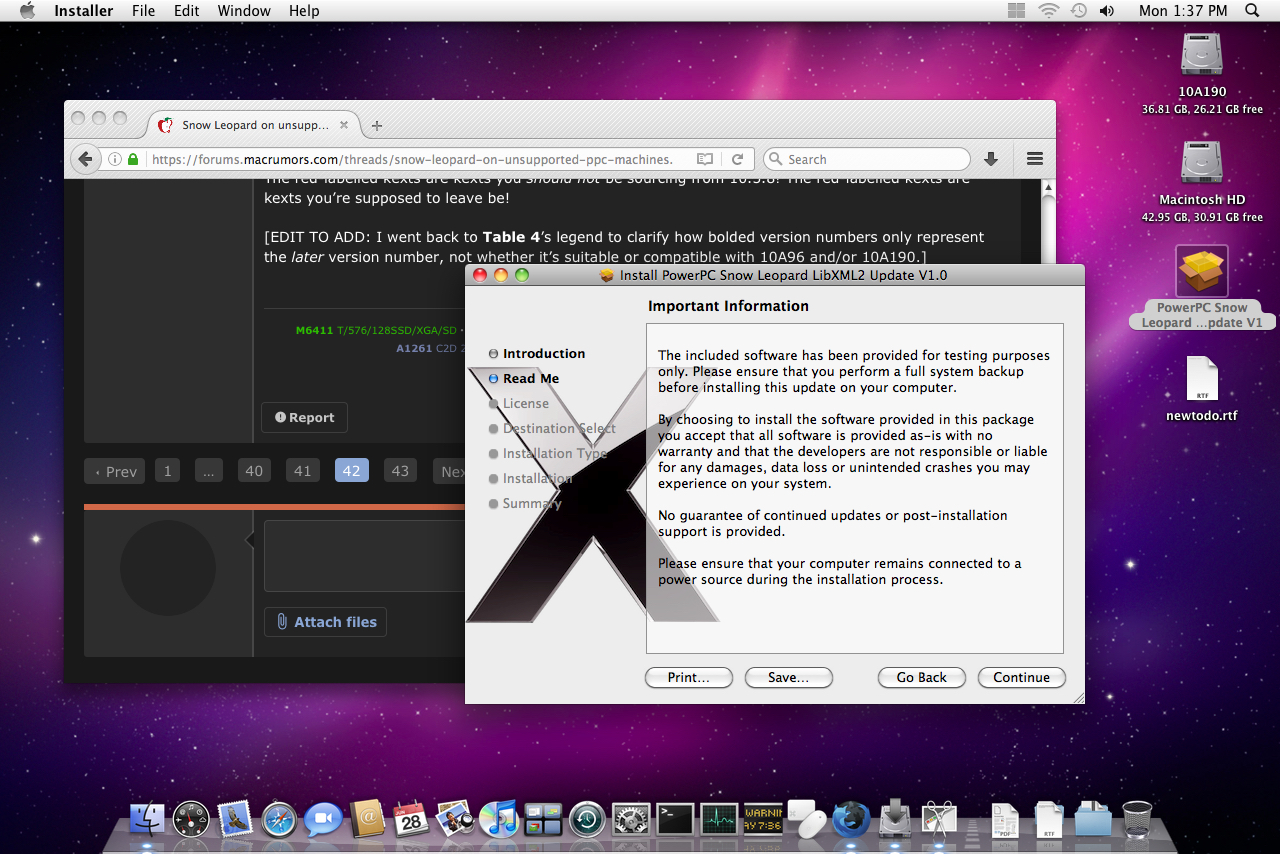Click the browser URL address field
The height and width of the screenshot is (854, 1280).
[x=412, y=159]
